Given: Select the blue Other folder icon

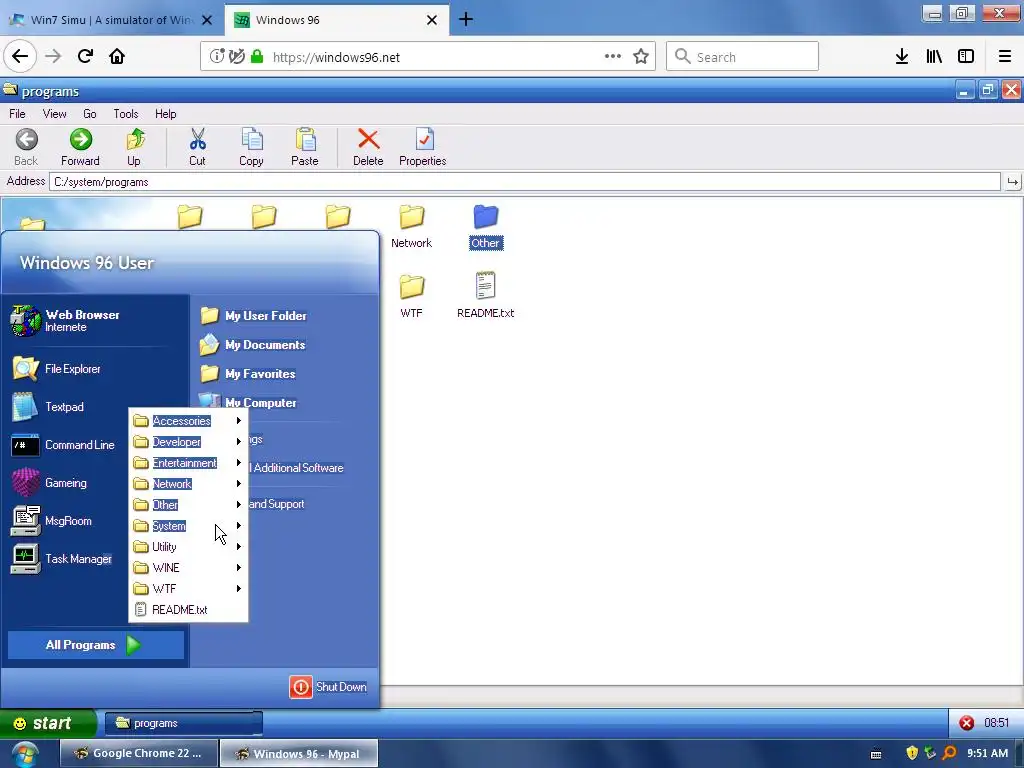Looking at the screenshot, I should pos(485,217).
